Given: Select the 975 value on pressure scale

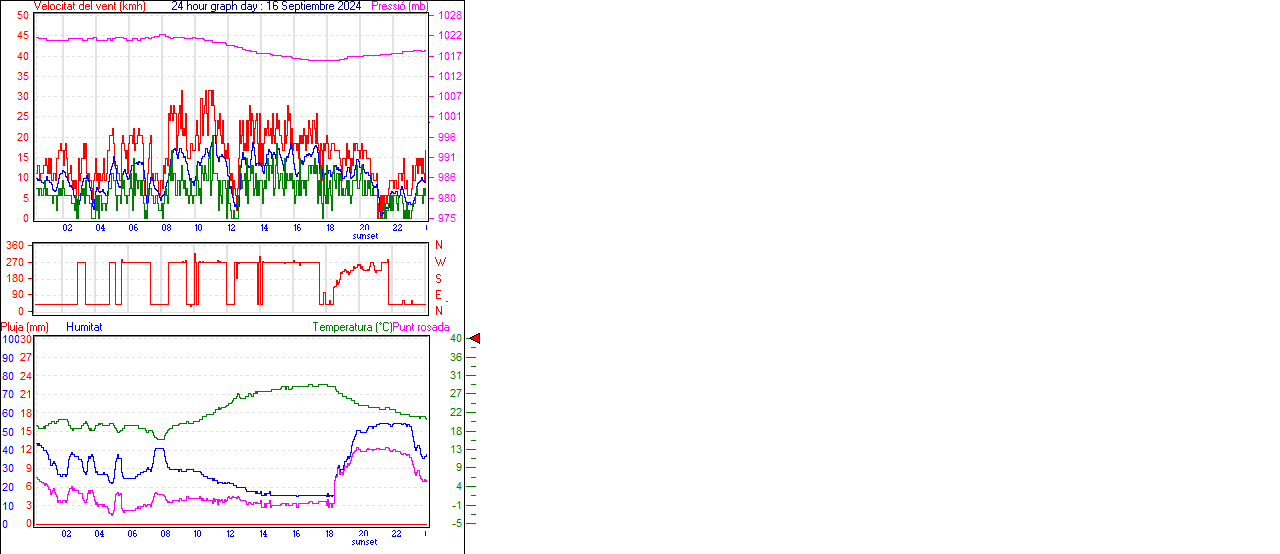Looking at the screenshot, I should pyautogui.click(x=446, y=218).
